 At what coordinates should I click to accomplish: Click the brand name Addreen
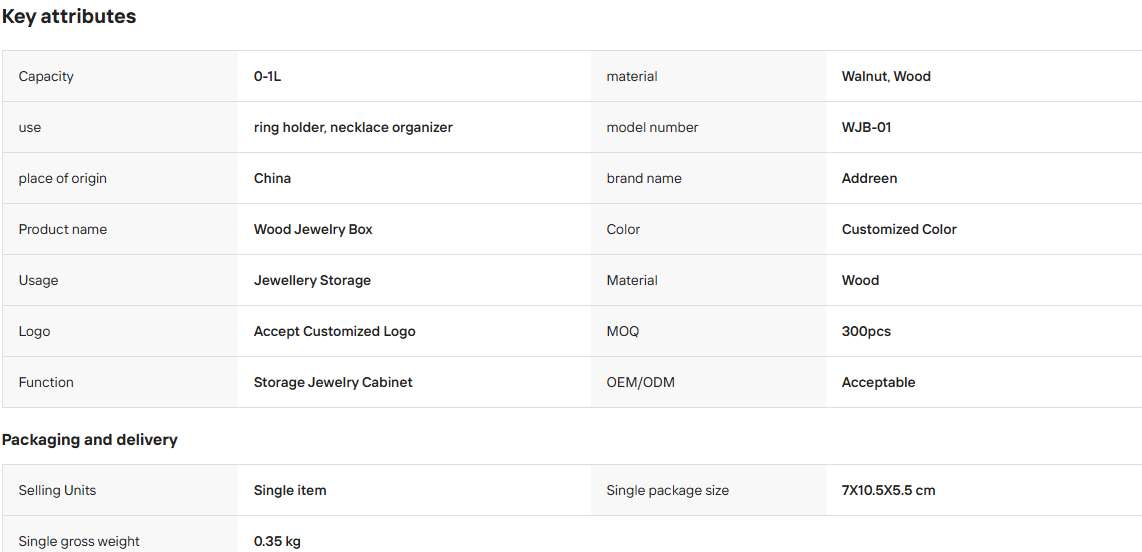(x=869, y=178)
